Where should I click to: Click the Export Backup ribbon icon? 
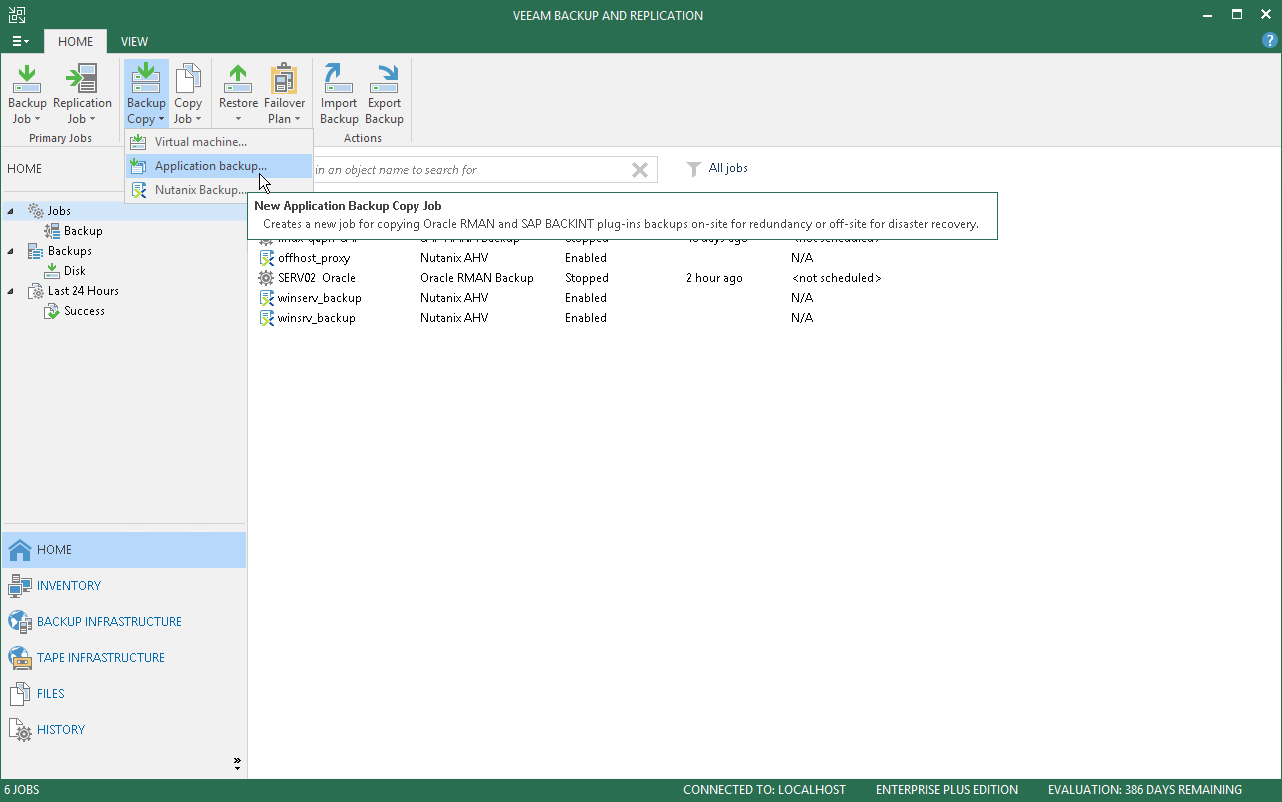coord(384,79)
